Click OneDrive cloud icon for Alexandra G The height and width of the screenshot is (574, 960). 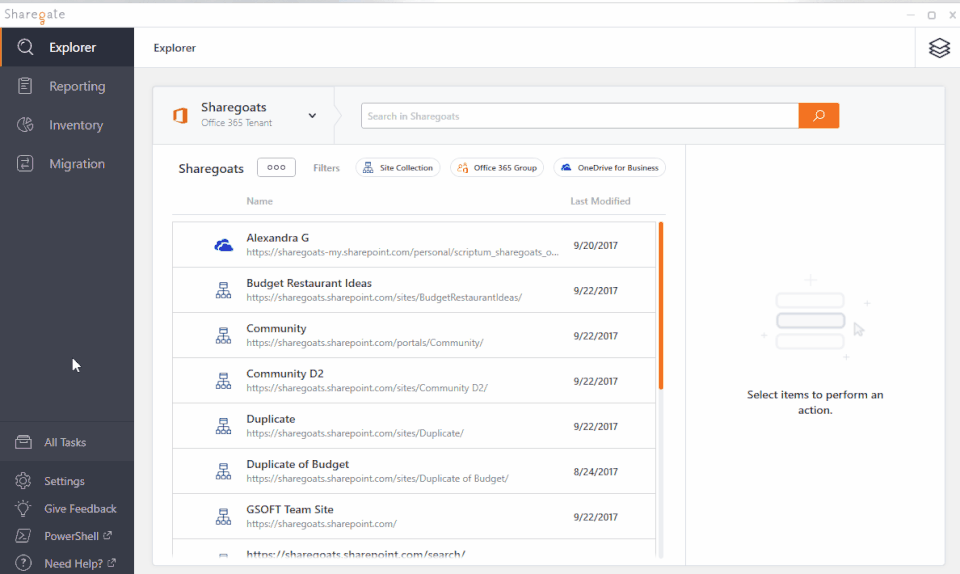tap(223, 245)
